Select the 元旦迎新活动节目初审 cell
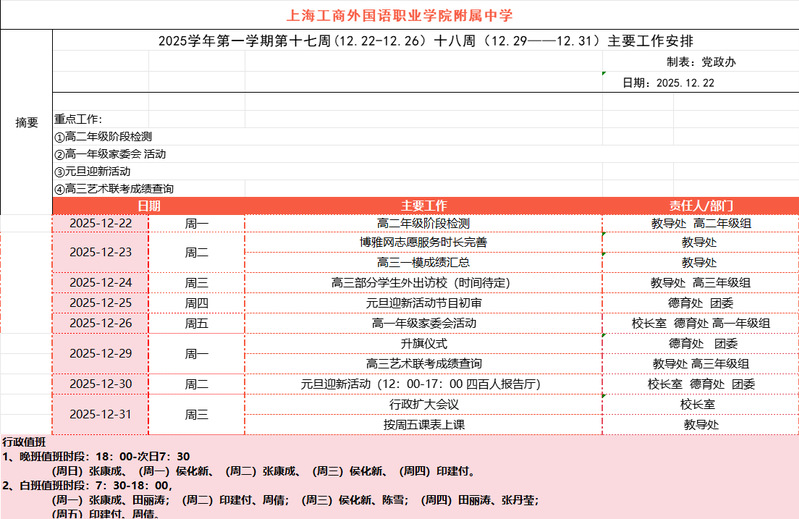This screenshot has width=799, height=519. [423, 302]
